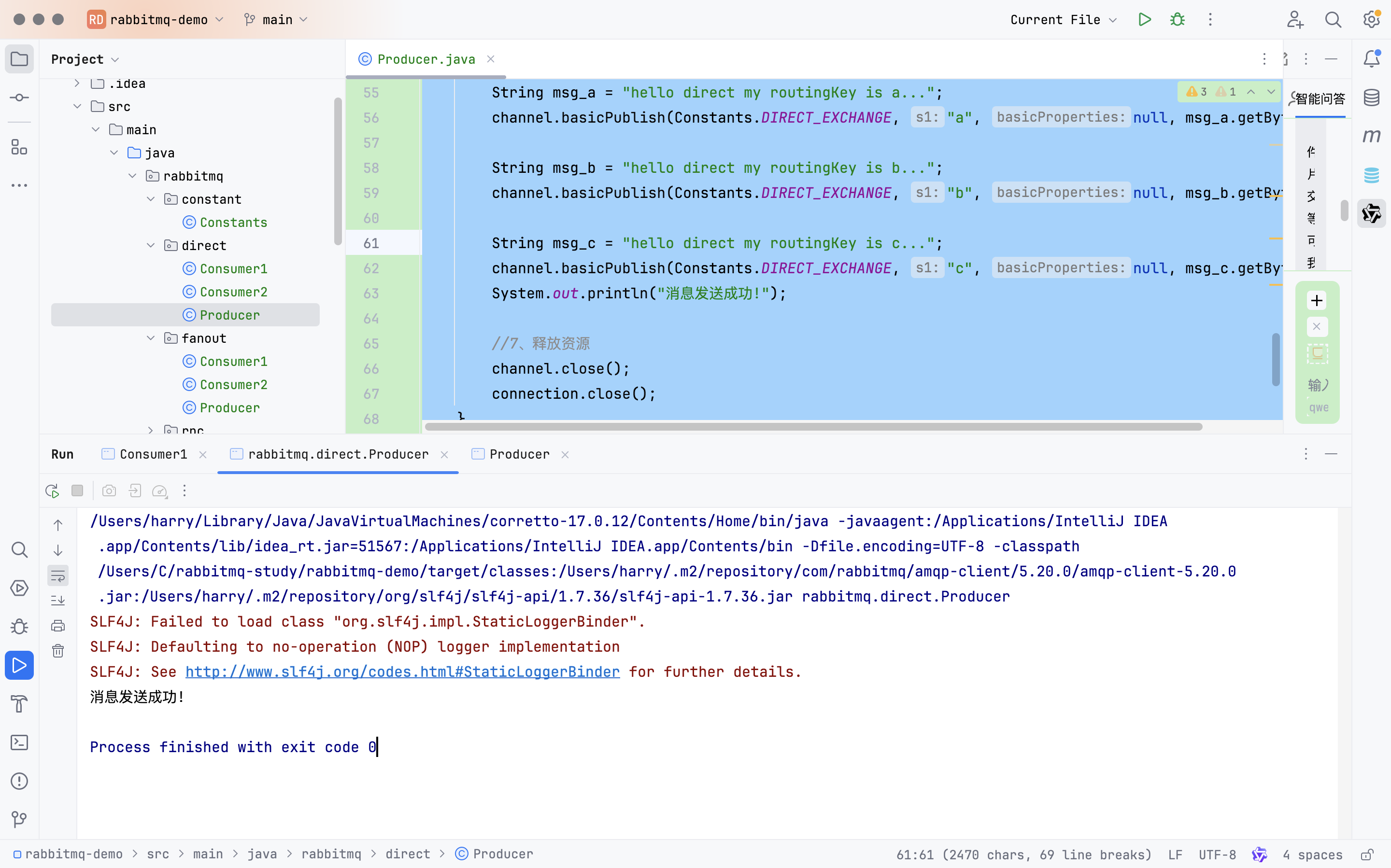
Task: Click the Rerun program icon
Action: click(x=52, y=491)
